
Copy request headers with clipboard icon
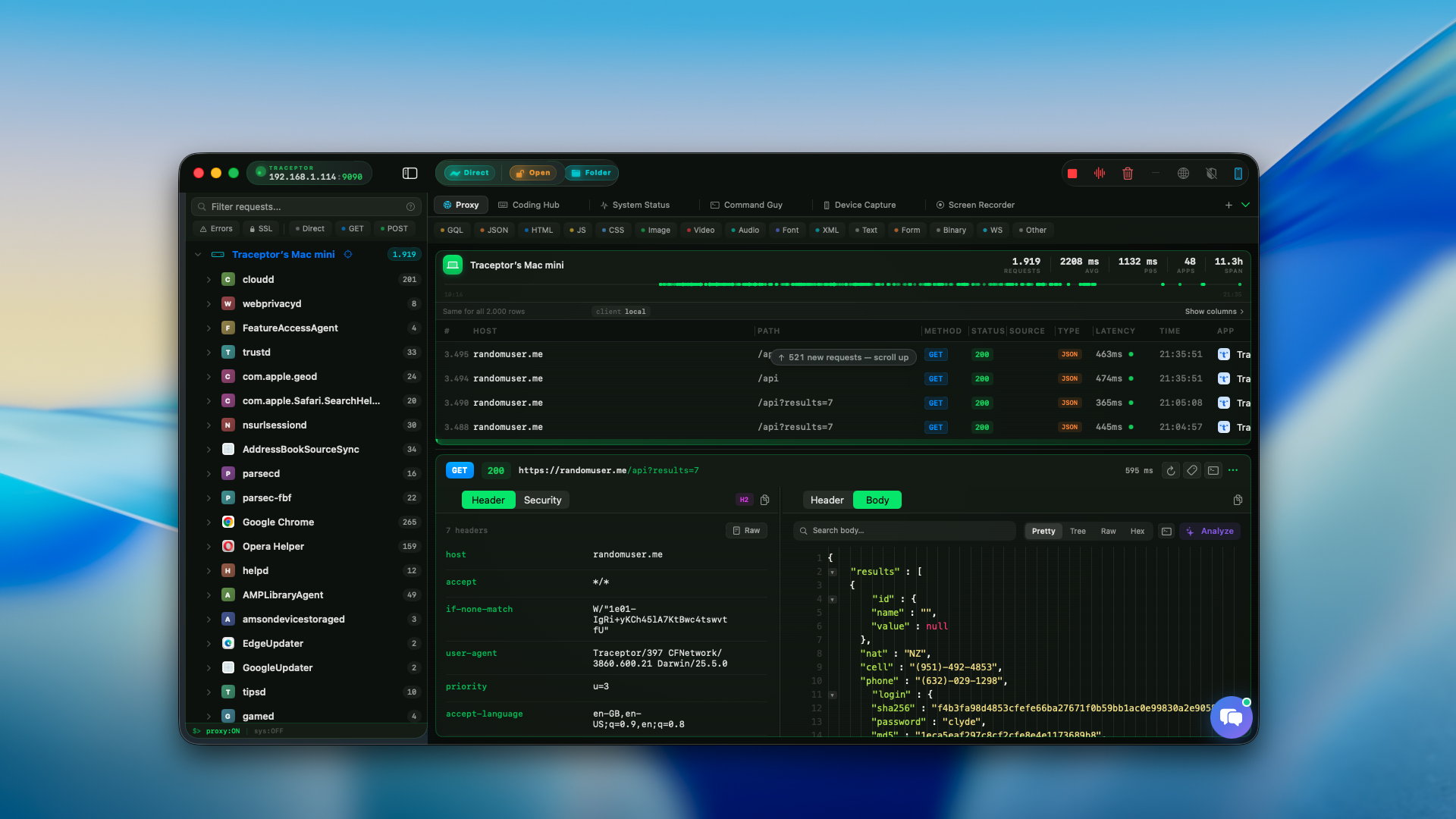pyautogui.click(x=765, y=500)
